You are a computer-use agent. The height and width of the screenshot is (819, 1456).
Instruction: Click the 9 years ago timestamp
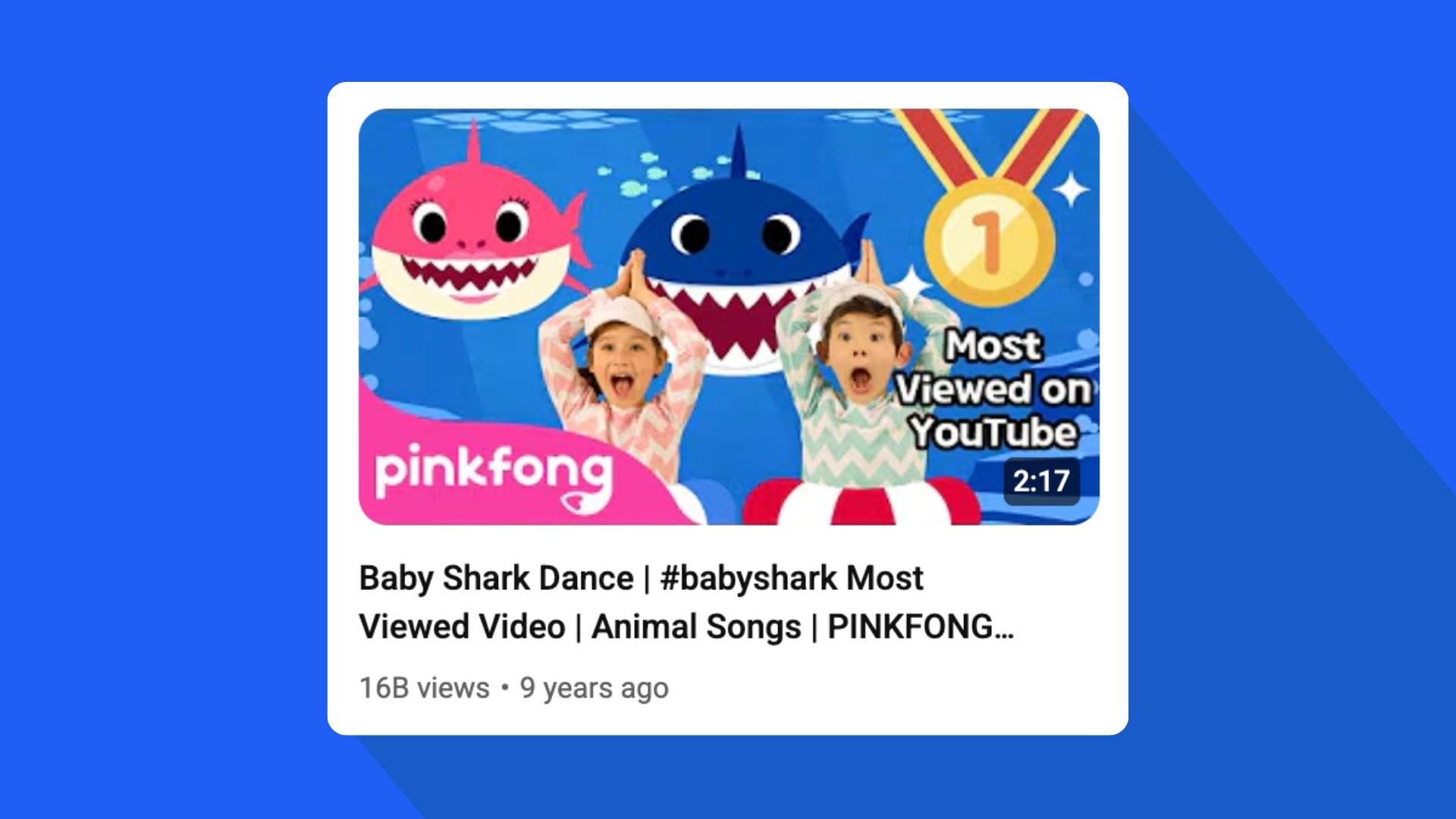pyautogui.click(x=594, y=689)
